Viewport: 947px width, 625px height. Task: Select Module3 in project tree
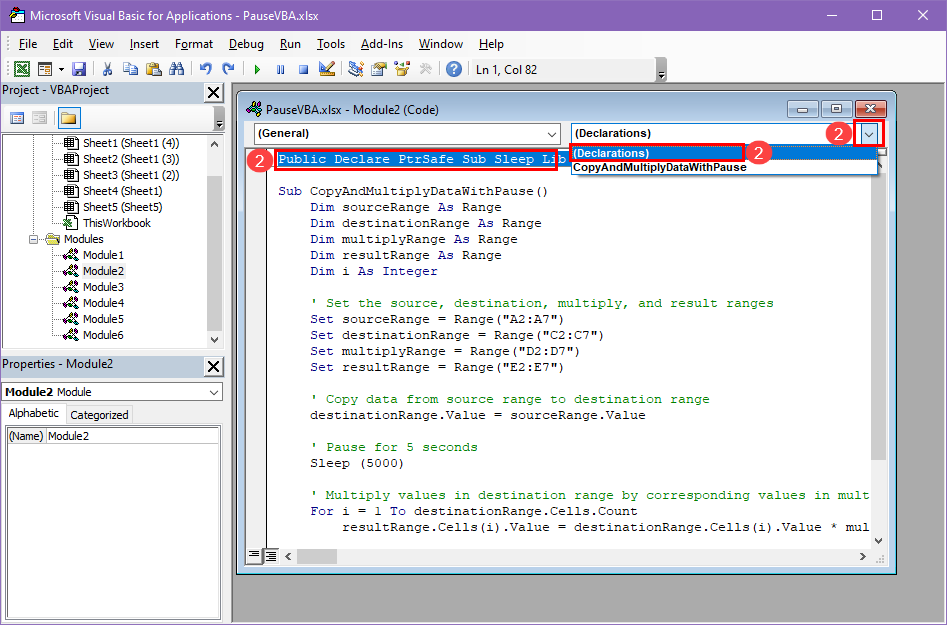point(103,287)
